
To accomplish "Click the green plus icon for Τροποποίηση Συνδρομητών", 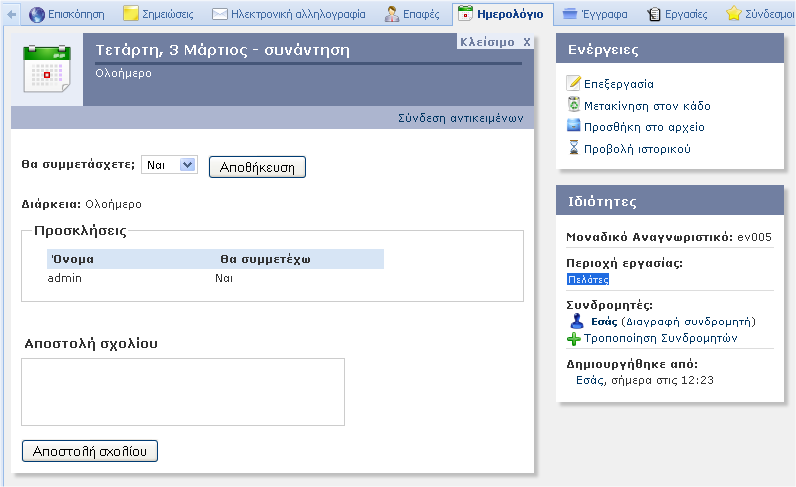I will [x=574, y=339].
